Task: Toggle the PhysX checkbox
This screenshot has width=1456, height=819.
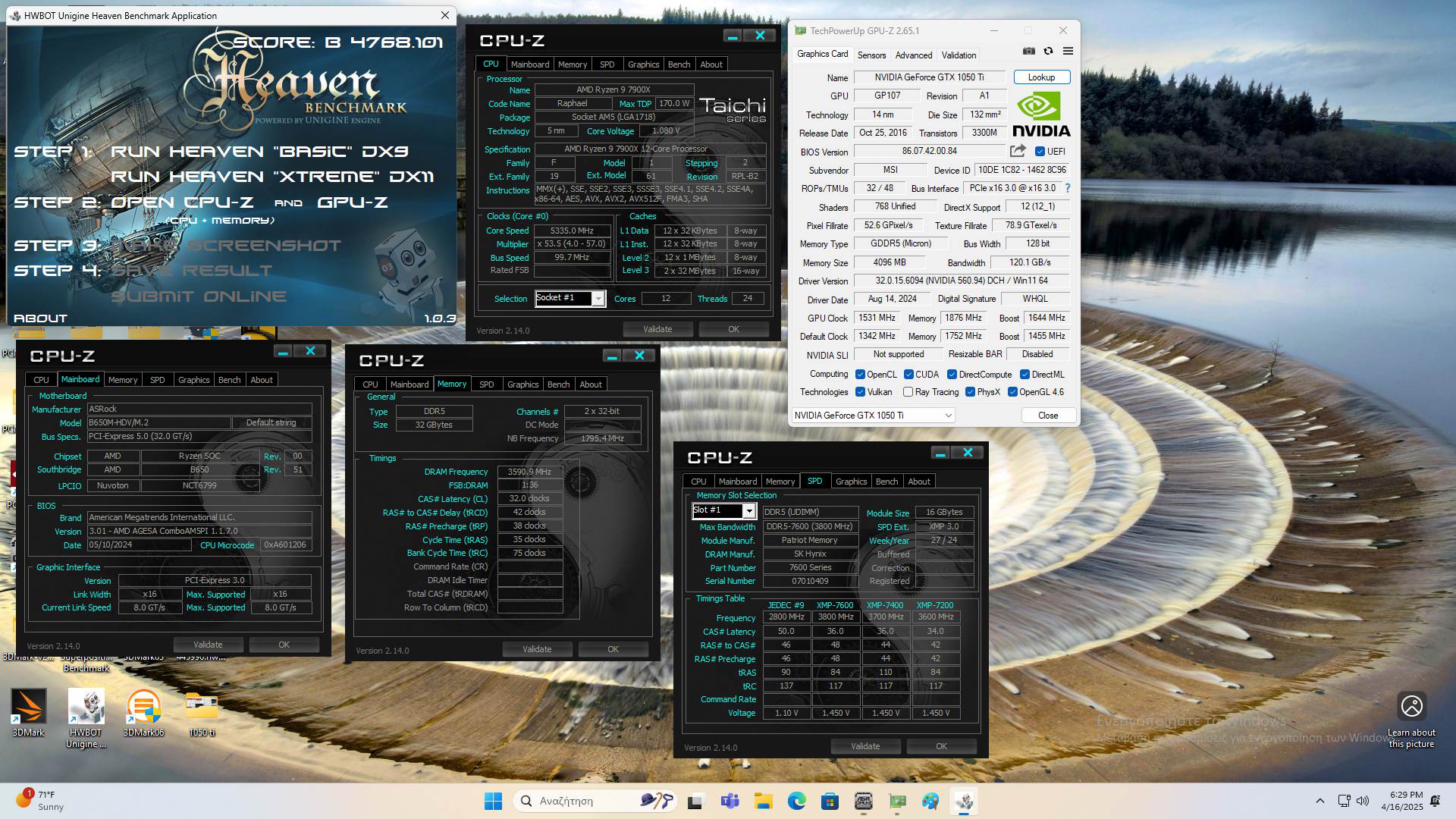Action: click(970, 392)
